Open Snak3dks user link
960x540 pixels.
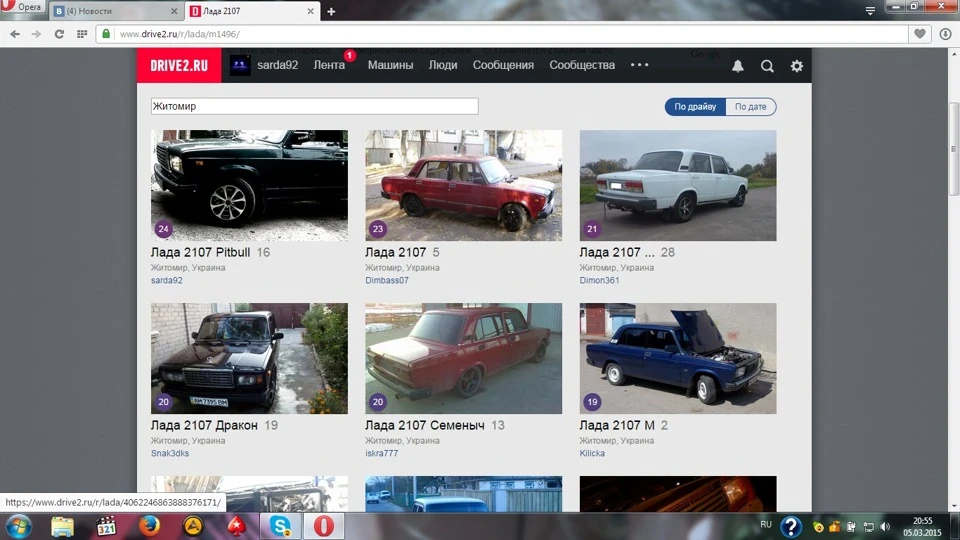pyautogui.click(x=170, y=453)
